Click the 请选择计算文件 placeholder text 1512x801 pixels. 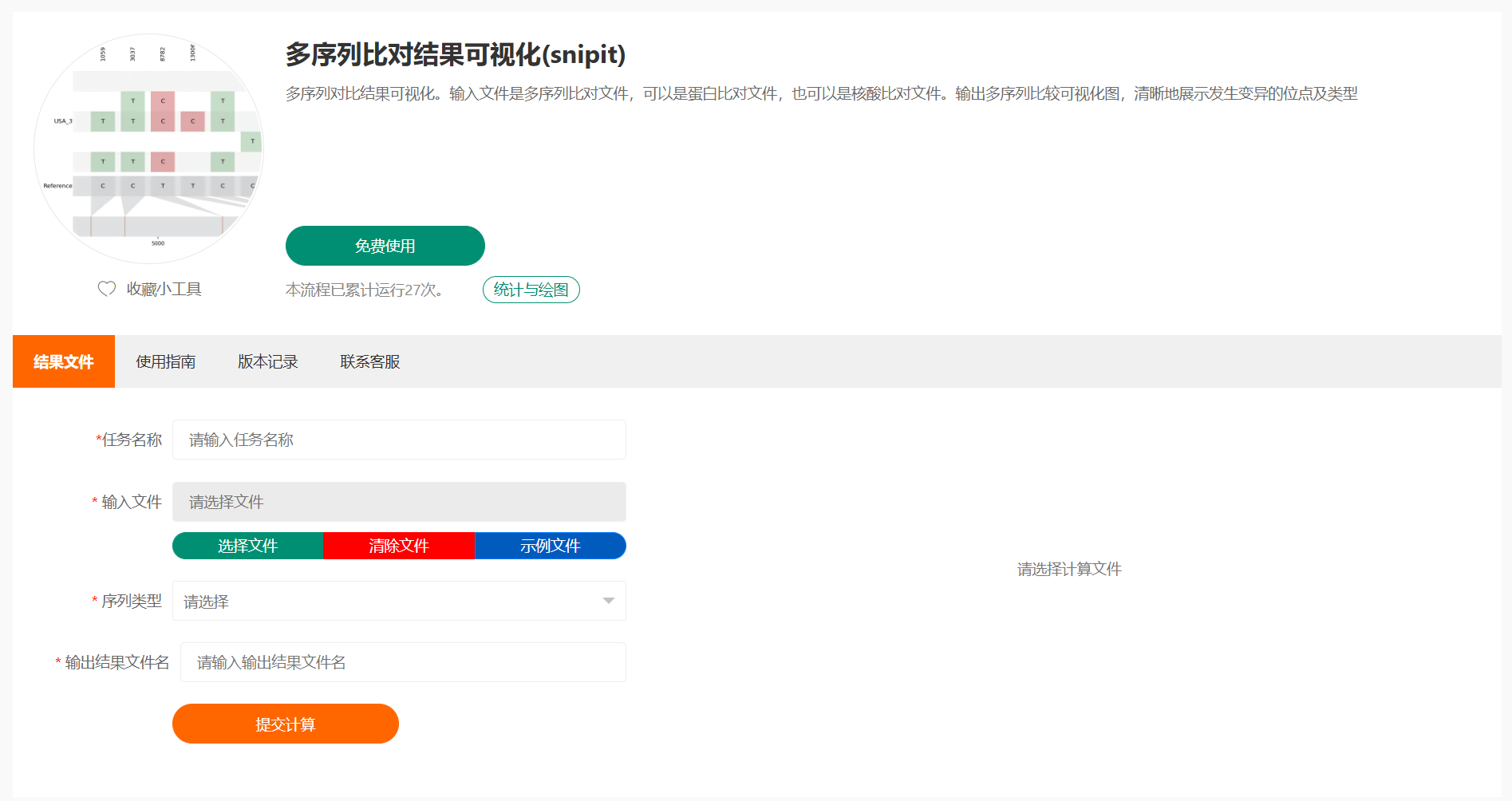[1069, 569]
